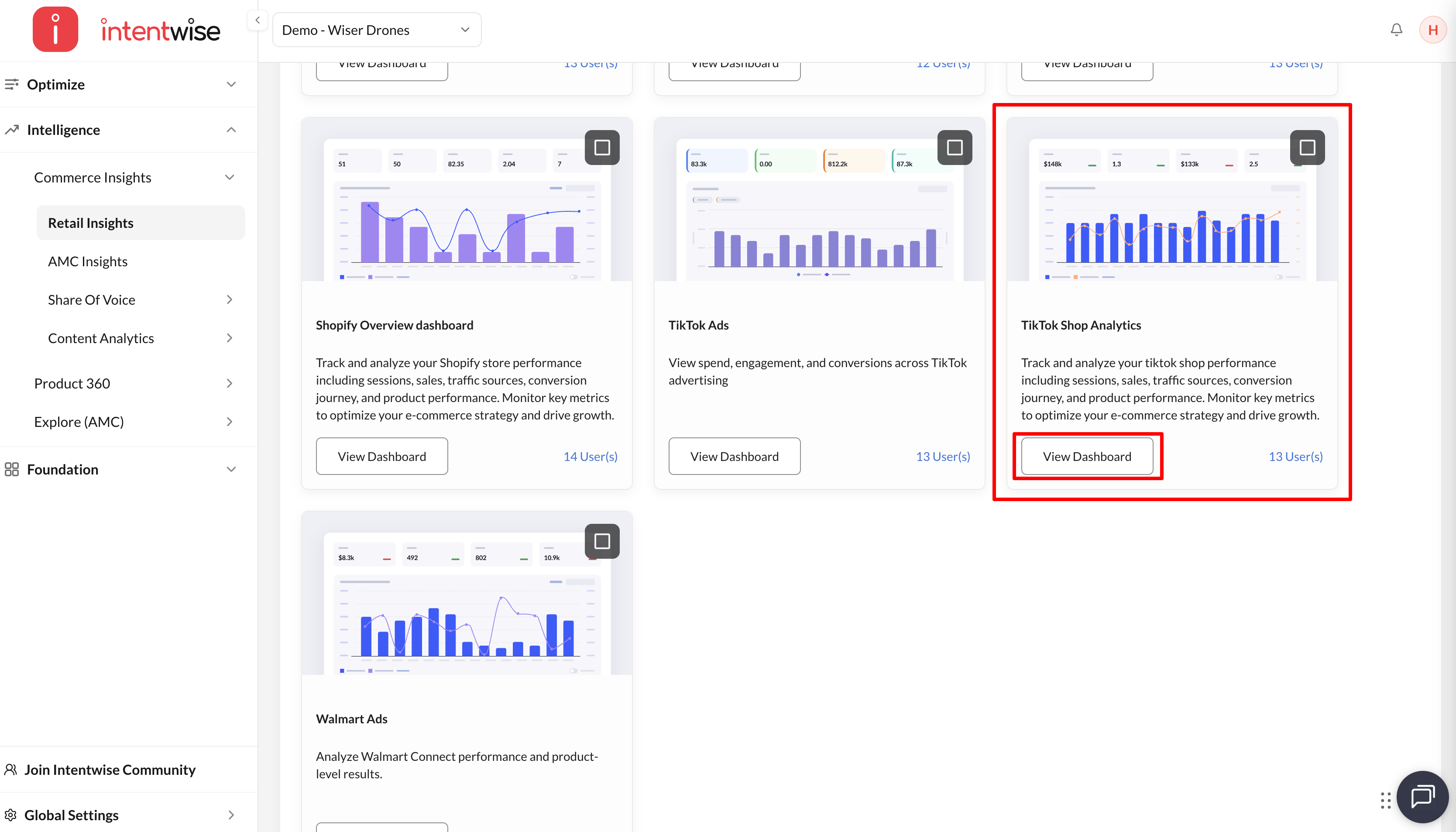The height and width of the screenshot is (832, 1456).
Task: Click the Shopify Overview dashboard preview thumbnail
Action: pyautogui.click(x=467, y=199)
